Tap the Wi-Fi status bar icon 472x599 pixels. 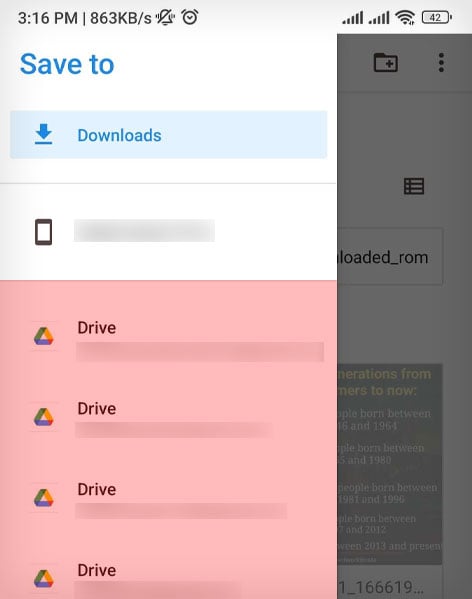(x=405, y=18)
